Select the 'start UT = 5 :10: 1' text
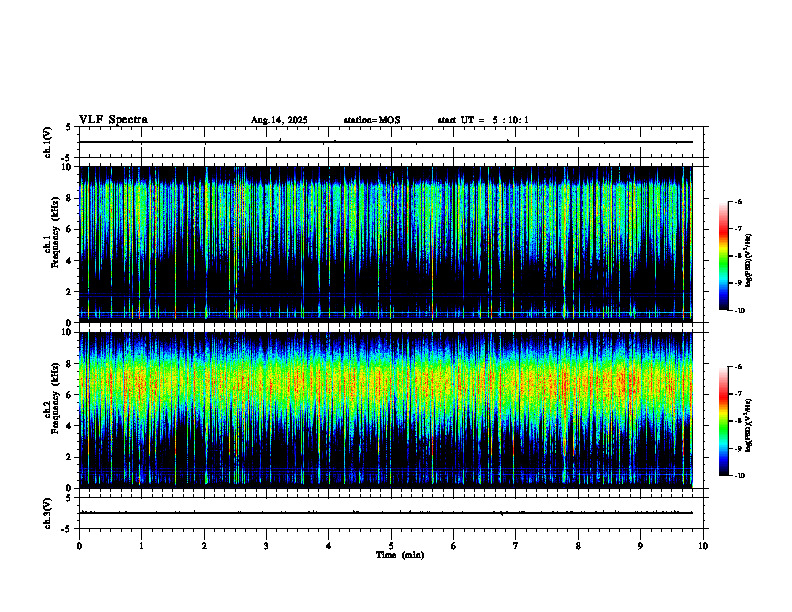This screenshot has width=792, height=612. 483,120
